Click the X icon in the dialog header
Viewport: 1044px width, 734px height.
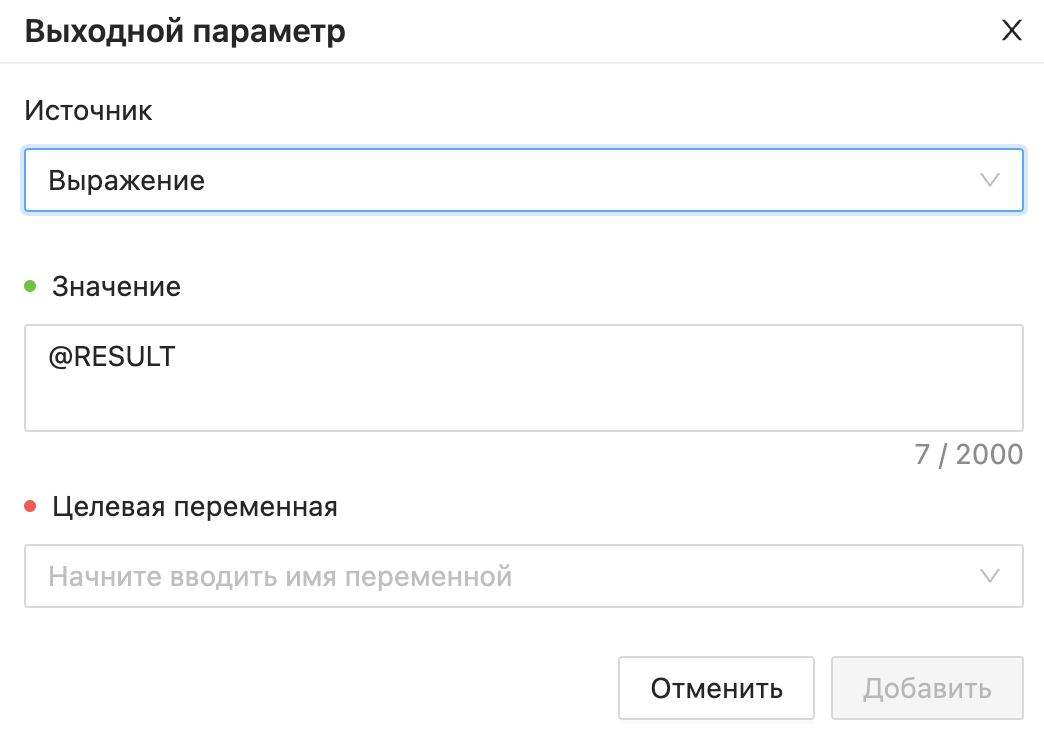[1011, 31]
